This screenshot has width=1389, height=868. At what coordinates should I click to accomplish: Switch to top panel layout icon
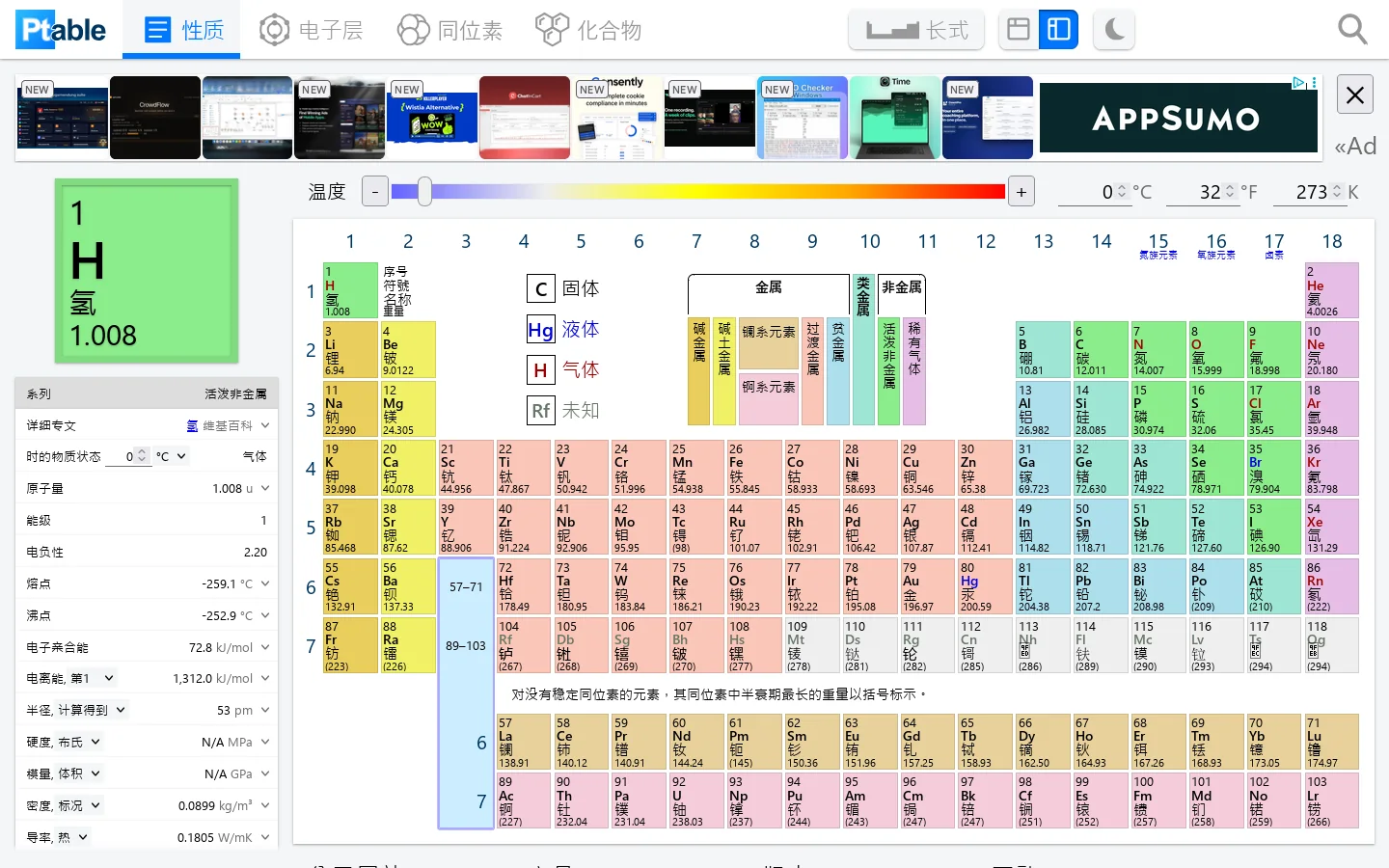1019,30
